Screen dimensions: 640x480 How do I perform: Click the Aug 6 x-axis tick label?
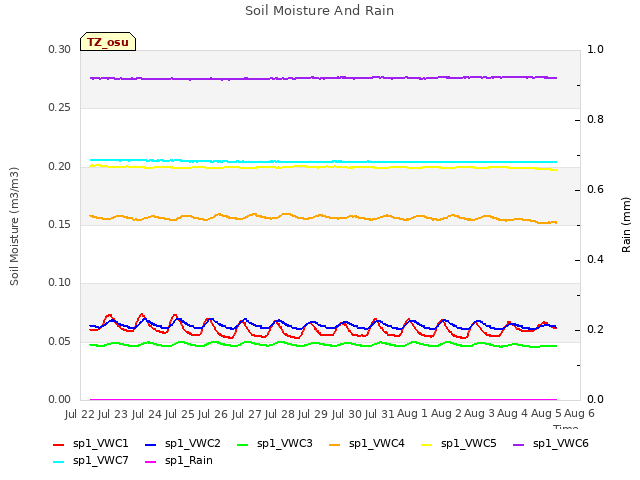[579, 414]
